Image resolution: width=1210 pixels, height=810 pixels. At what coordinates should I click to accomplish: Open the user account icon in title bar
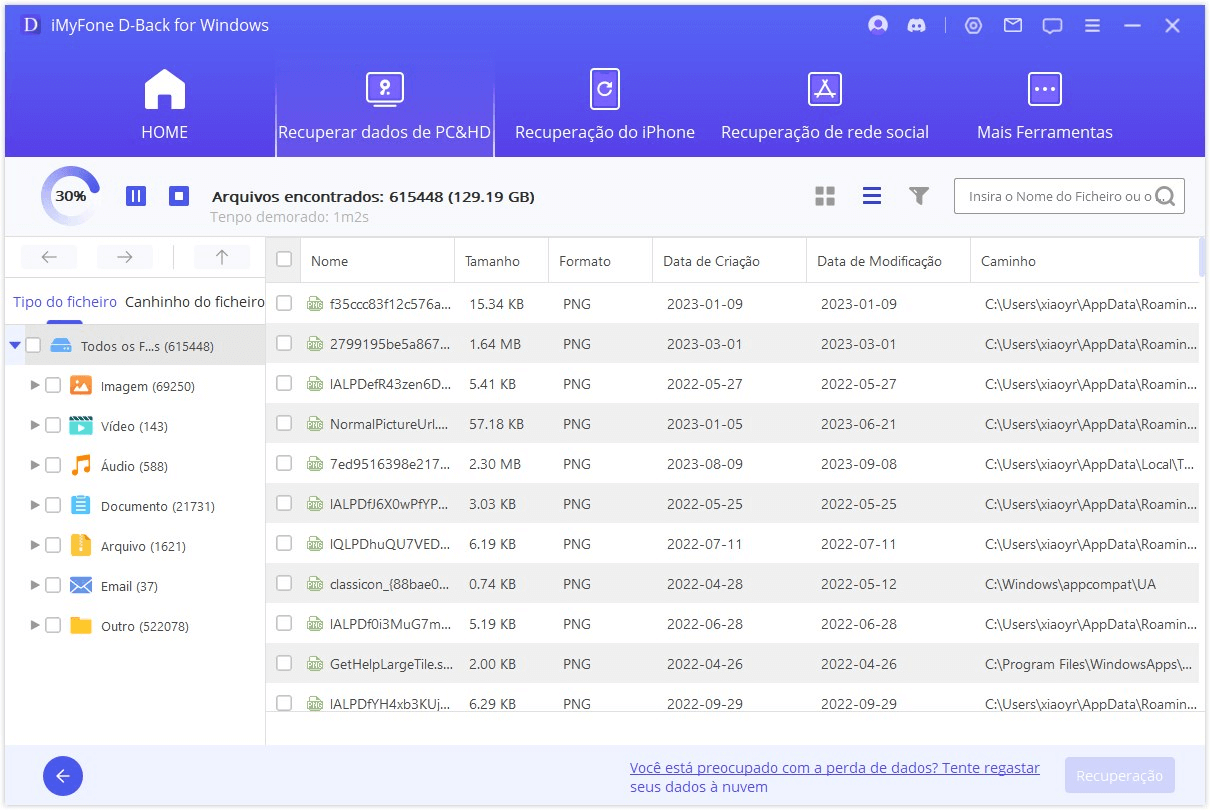pyautogui.click(x=878, y=26)
